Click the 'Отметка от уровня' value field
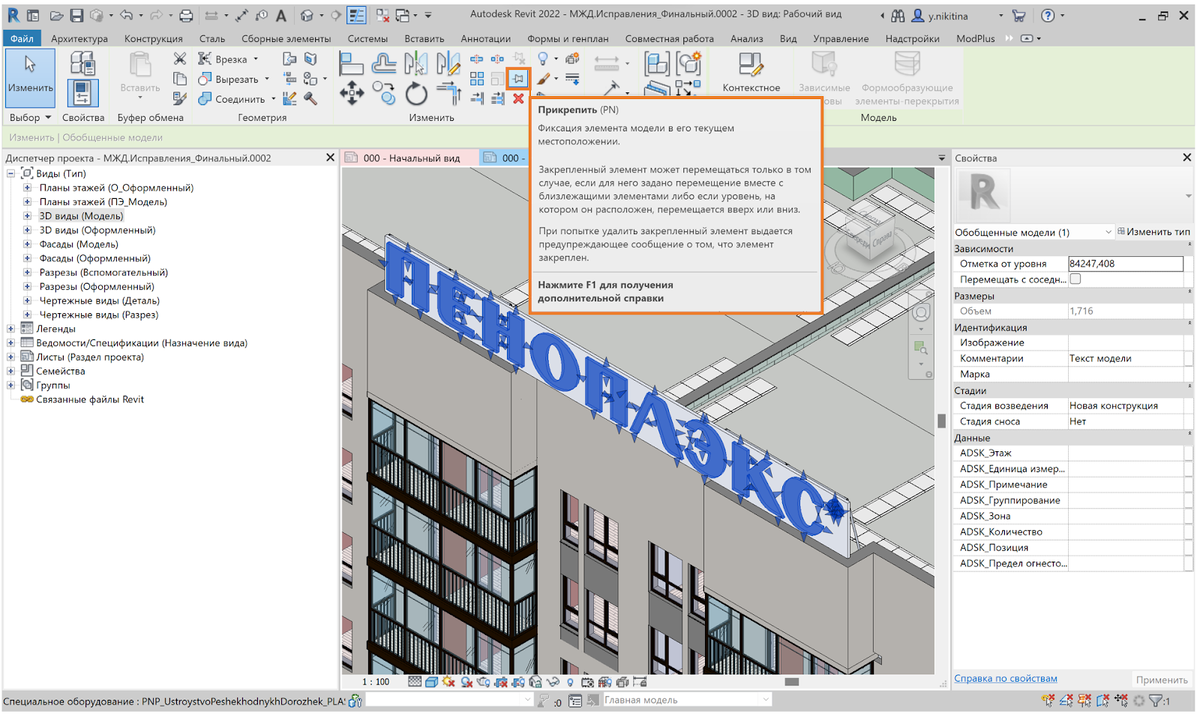The width and height of the screenshot is (1200, 714). [x=1124, y=263]
